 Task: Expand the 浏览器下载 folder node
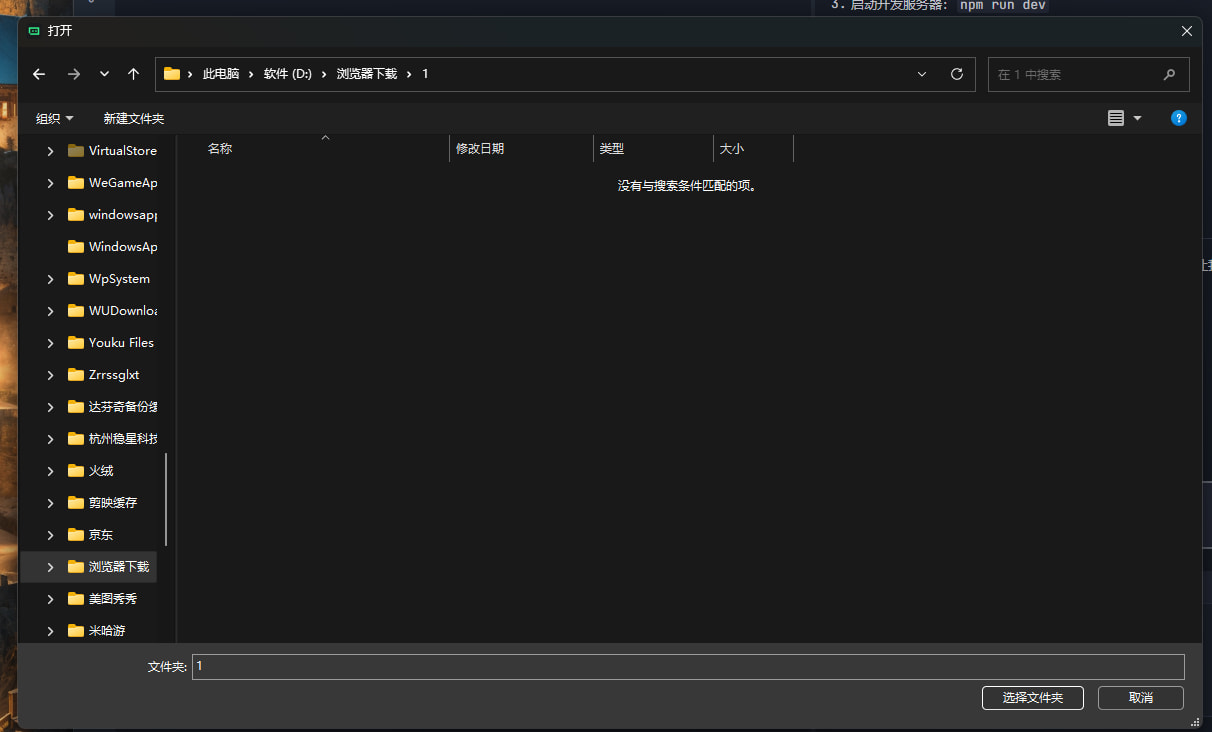(x=51, y=567)
